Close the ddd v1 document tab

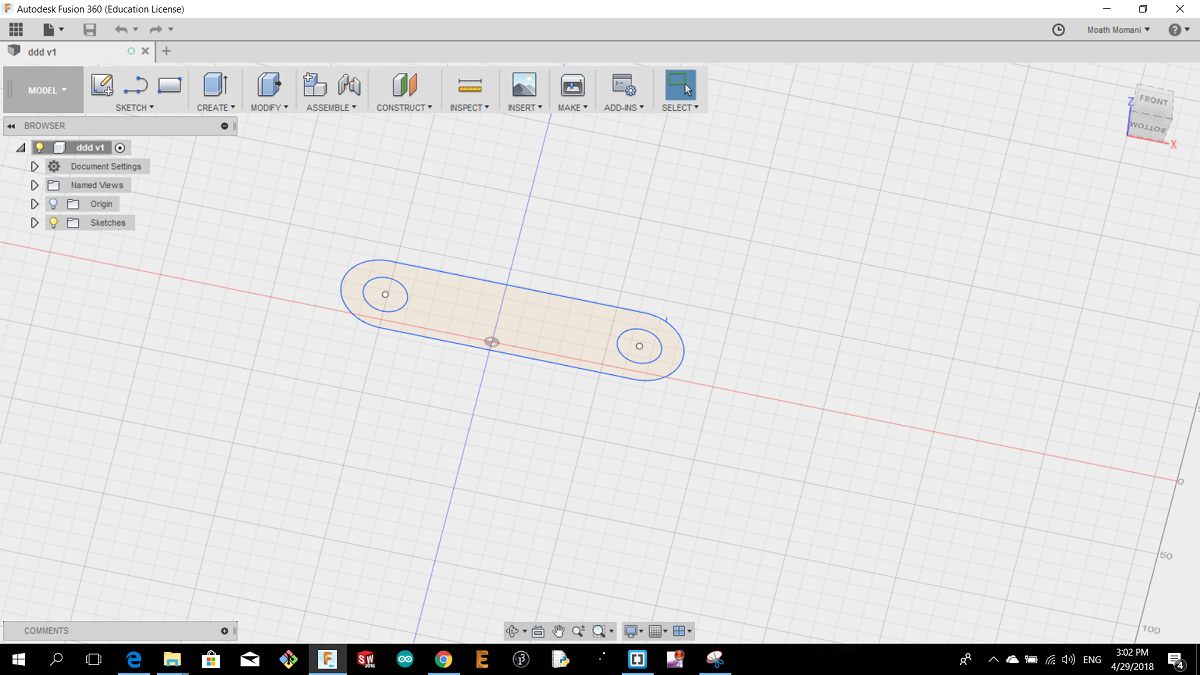coord(145,51)
